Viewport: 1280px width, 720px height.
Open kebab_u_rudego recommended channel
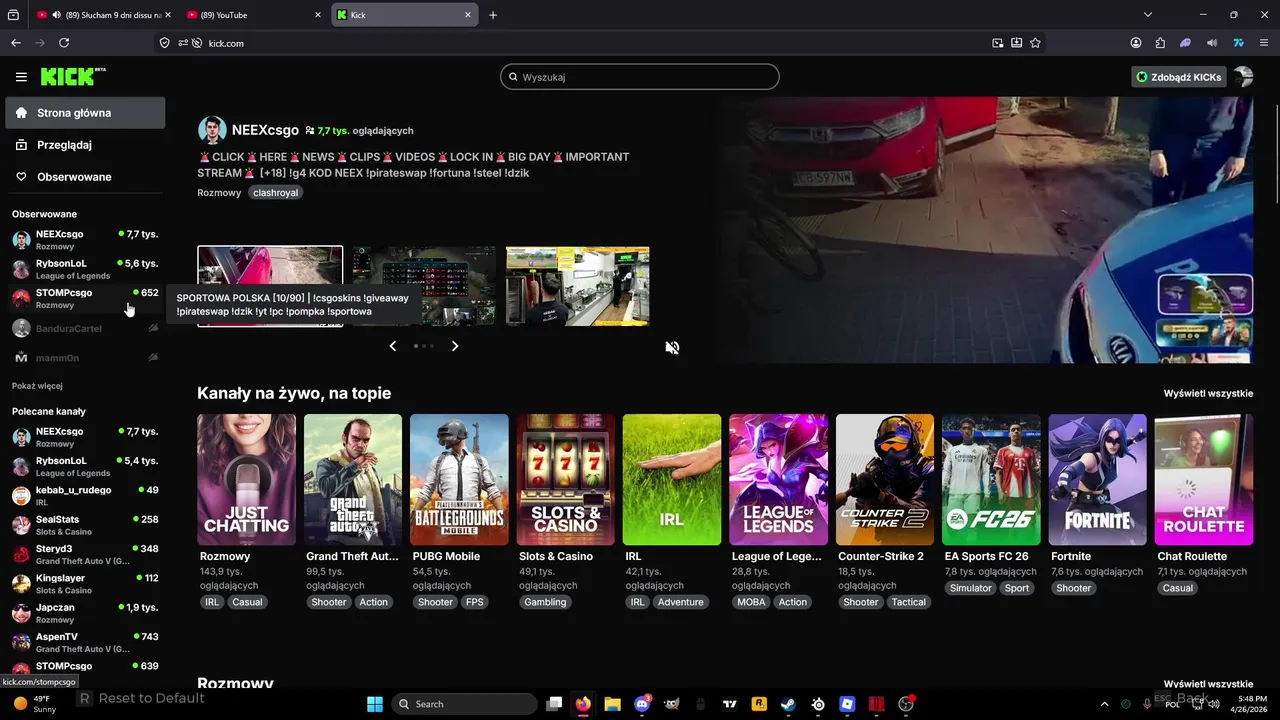[x=85, y=496]
